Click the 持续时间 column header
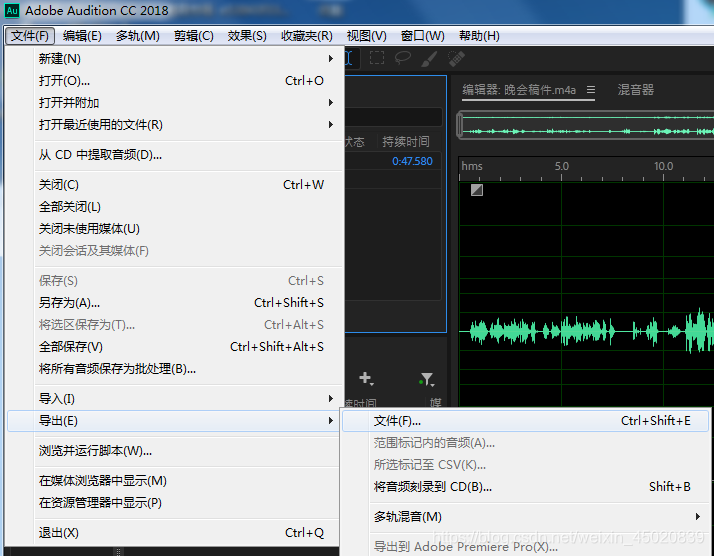Image resolution: width=714 pixels, height=556 pixels. 406,142
